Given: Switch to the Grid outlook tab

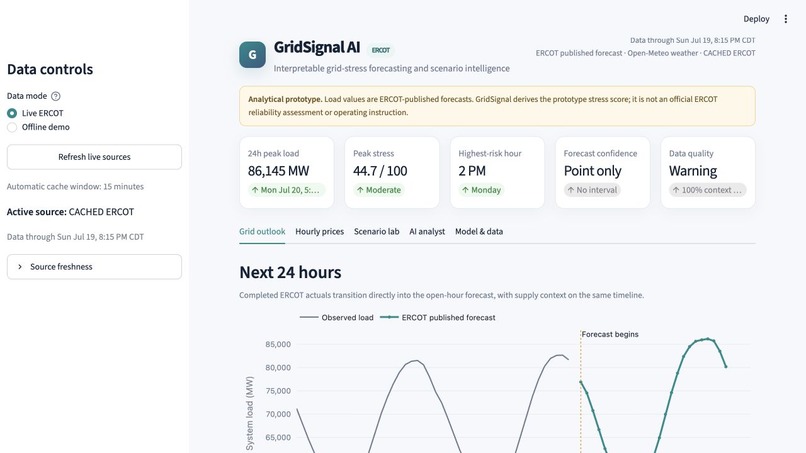Looking at the screenshot, I should tap(262, 231).
